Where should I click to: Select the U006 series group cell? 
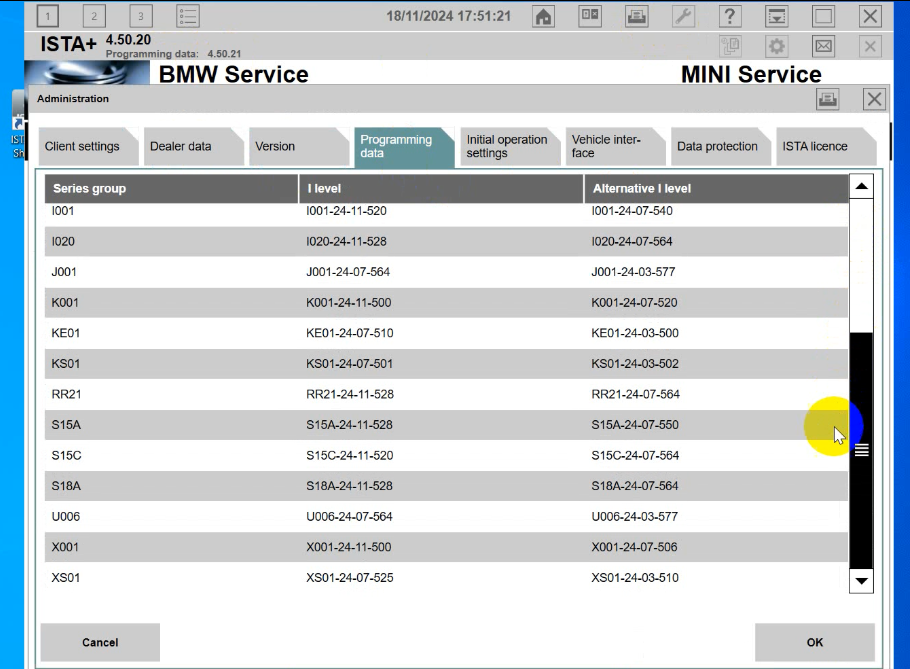(66, 516)
